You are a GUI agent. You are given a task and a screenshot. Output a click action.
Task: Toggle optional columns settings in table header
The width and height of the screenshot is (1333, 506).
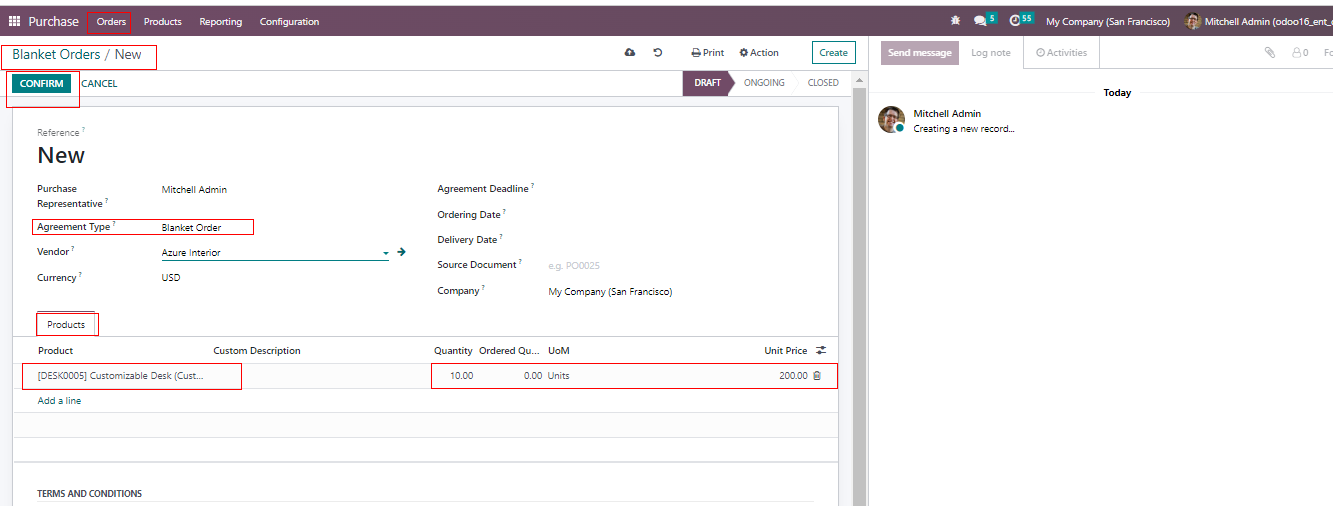pyautogui.click(x=821, y=351)
